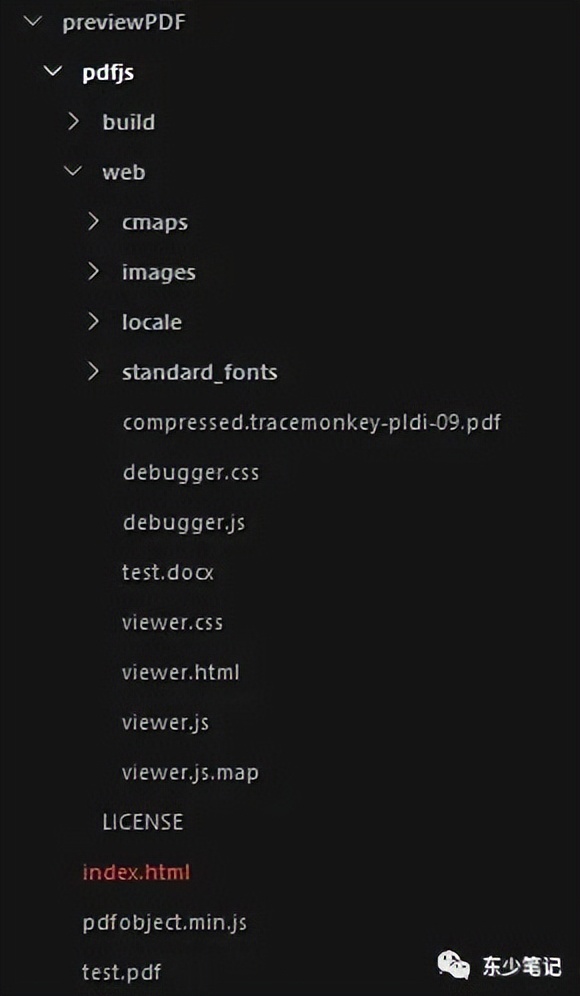Select pdfobject.min.js file
The height and width of the screenshot is (996, 580).
click(x=165, y=922)
